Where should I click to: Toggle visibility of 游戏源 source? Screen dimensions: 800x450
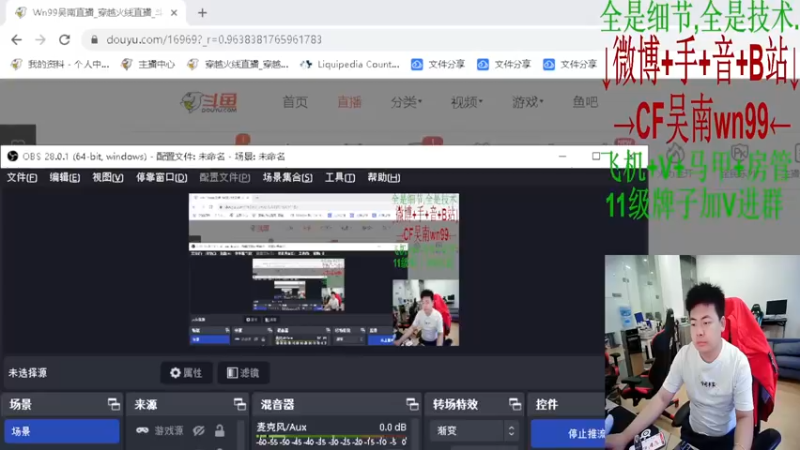(198, 431)
